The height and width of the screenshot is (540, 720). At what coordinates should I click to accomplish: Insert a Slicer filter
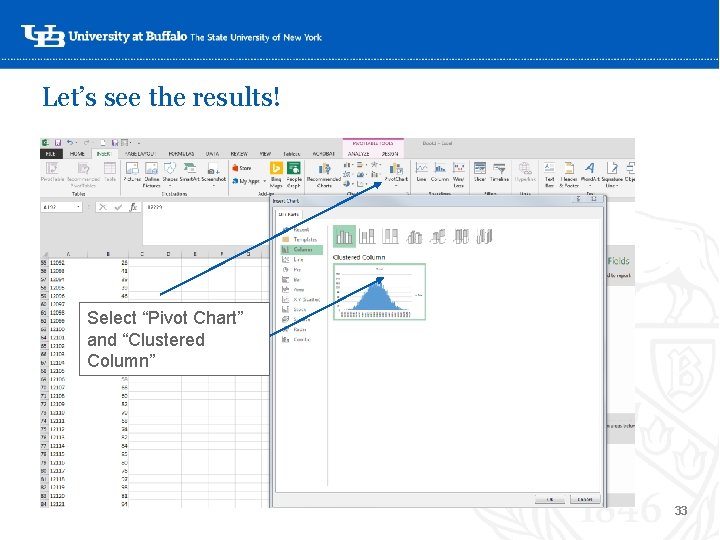click(480, 172)
